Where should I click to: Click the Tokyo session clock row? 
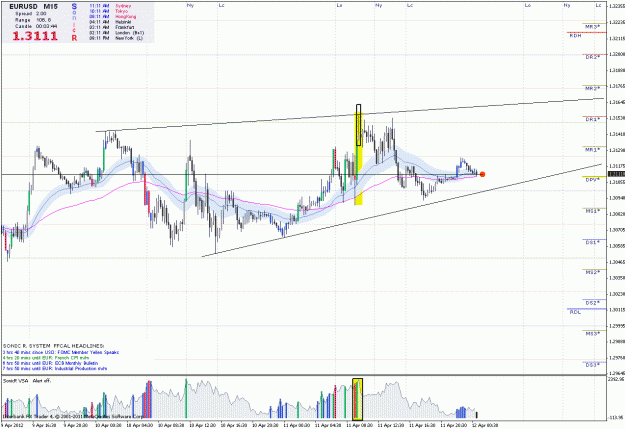point(108,11)
